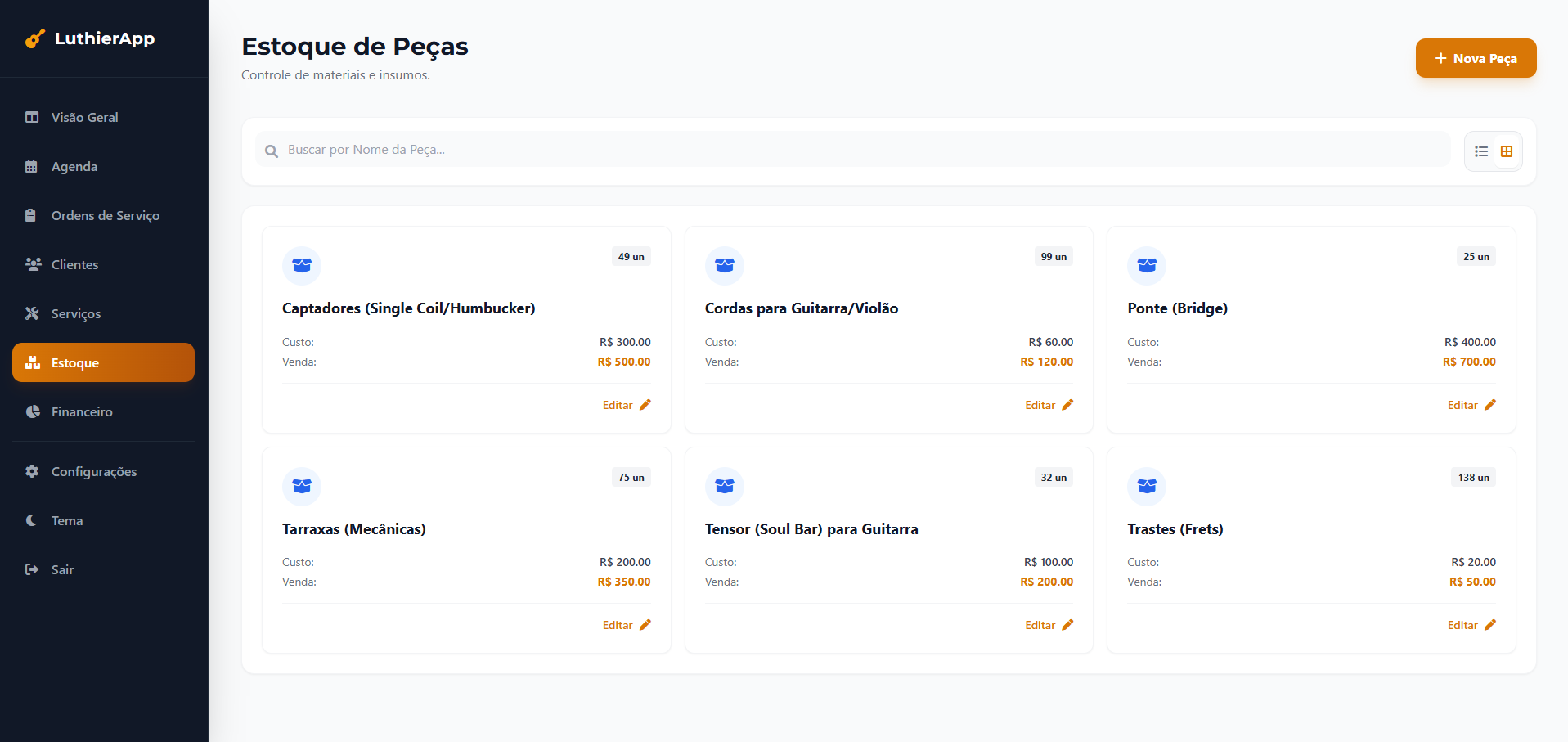This screenshot has width=1568, height=742.
Task: Open the Agenda calendar page
Action: [74, 167]
